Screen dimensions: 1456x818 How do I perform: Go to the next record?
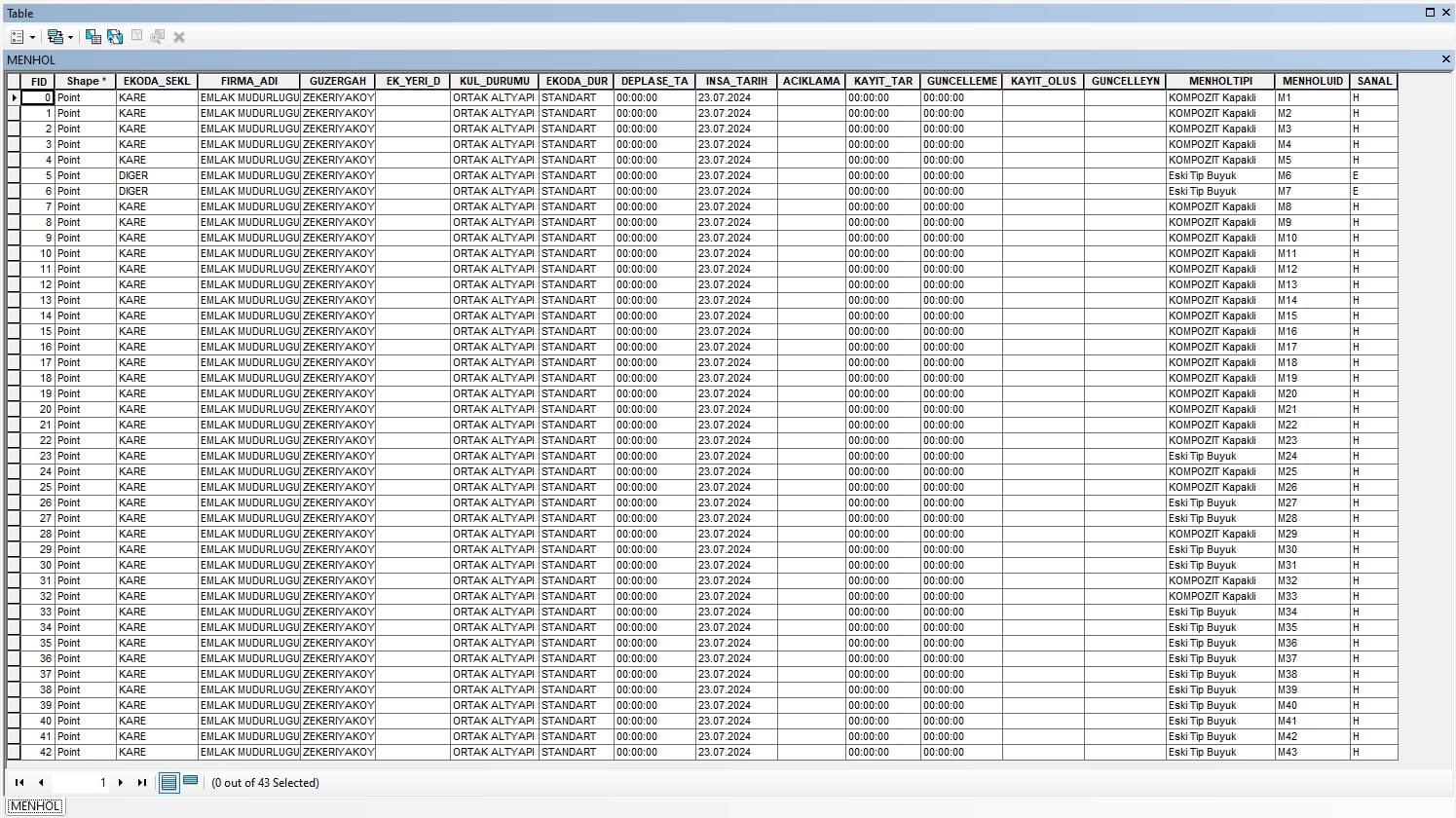coord(121,783)
